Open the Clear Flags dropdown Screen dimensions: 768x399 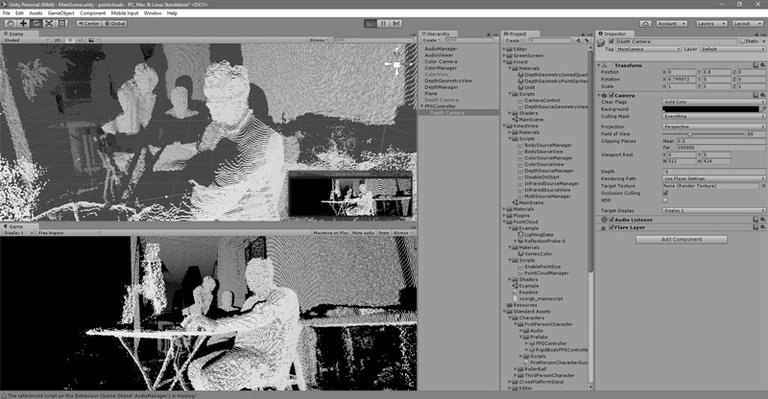(714, 102)
